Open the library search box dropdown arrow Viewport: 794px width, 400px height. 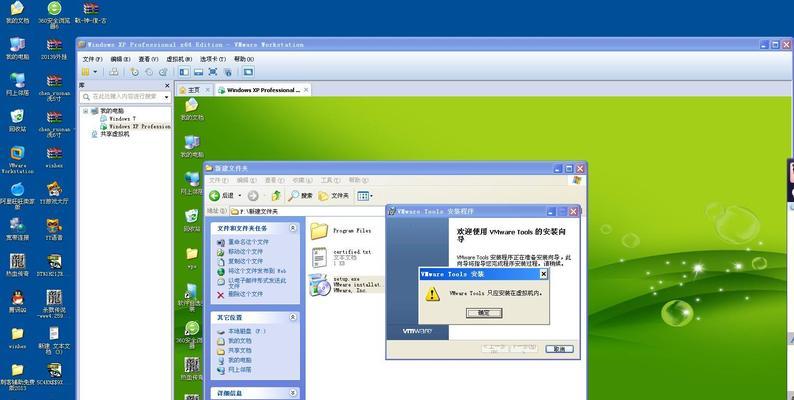pos(166,98)
